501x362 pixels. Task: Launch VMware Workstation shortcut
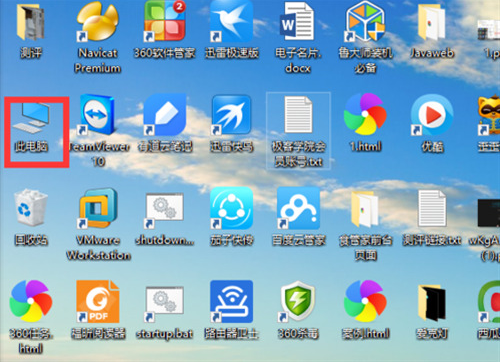tap(98, 208)
